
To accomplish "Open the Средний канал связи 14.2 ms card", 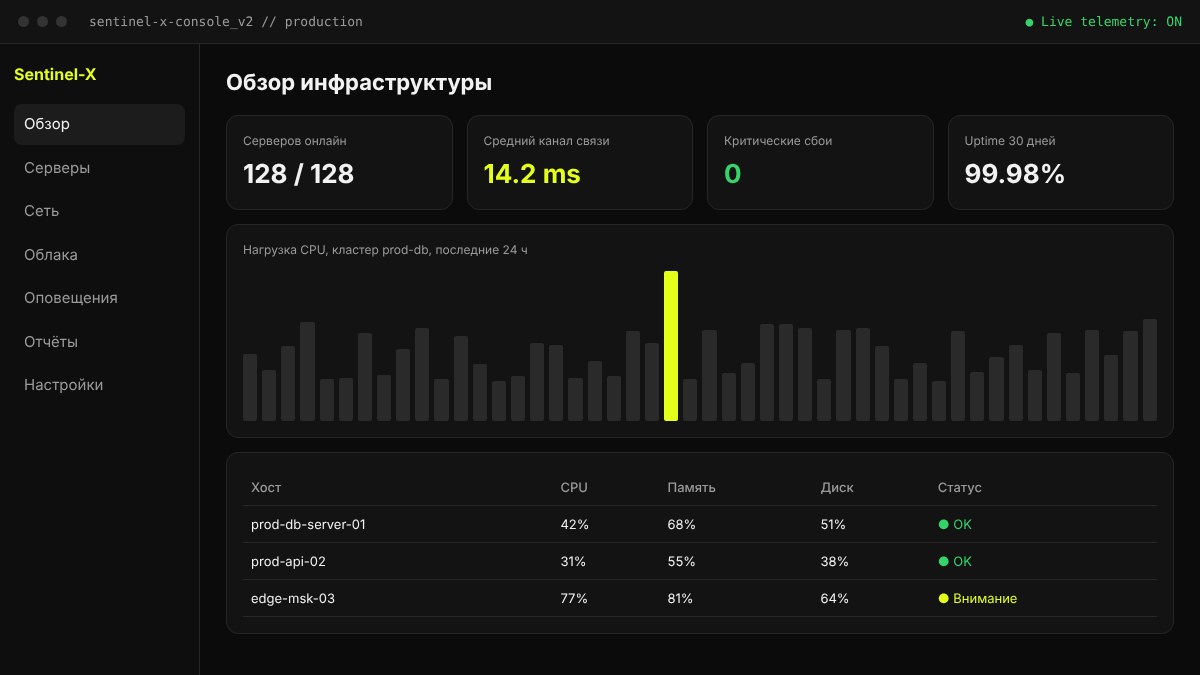I will point(580,162).
